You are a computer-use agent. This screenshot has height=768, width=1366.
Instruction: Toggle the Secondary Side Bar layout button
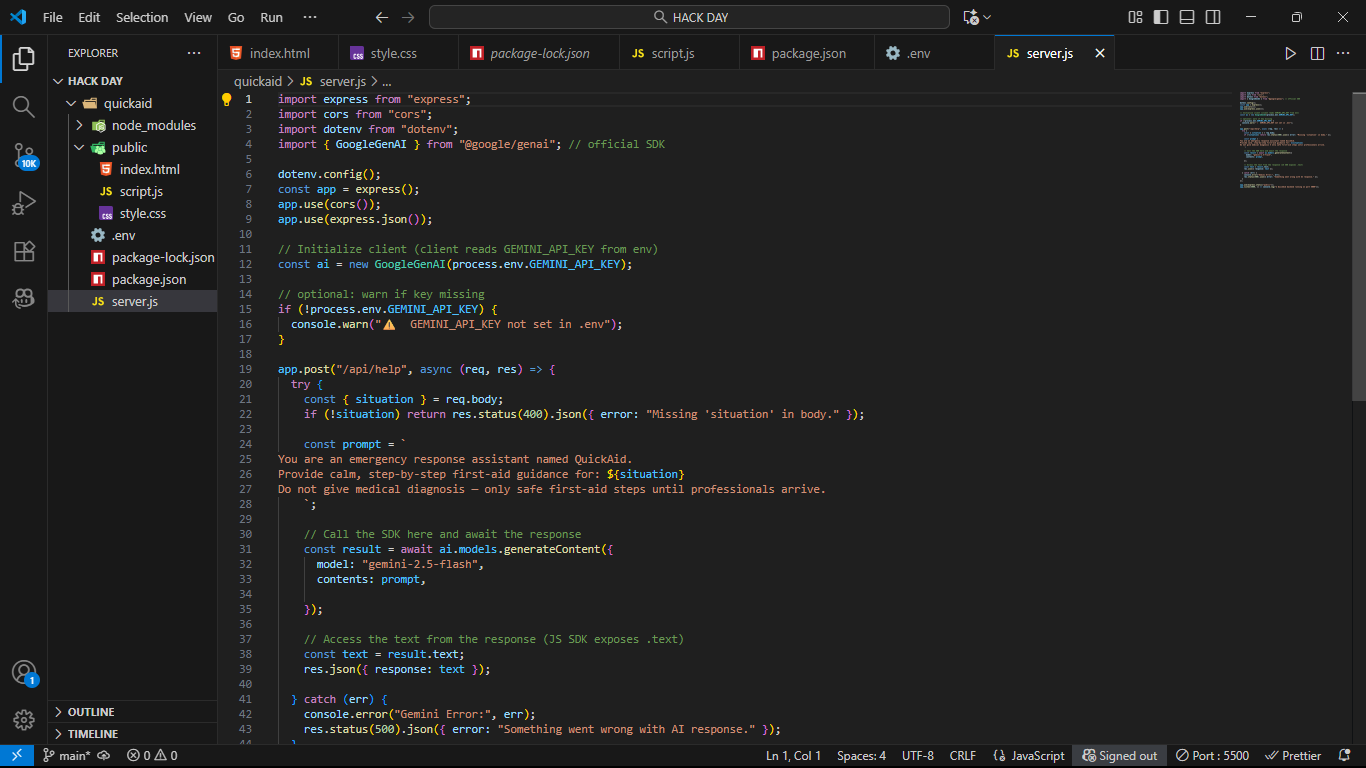coord(1213,17)
